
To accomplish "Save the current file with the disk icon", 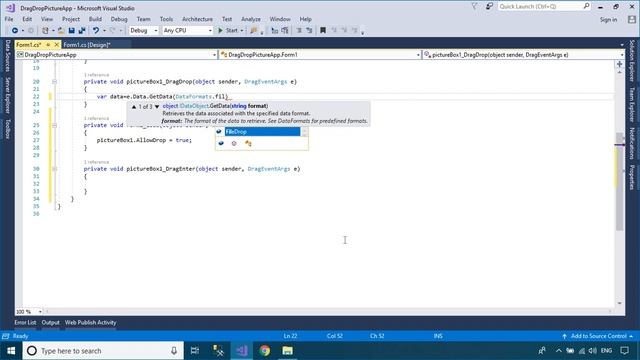I will point(71,31).
